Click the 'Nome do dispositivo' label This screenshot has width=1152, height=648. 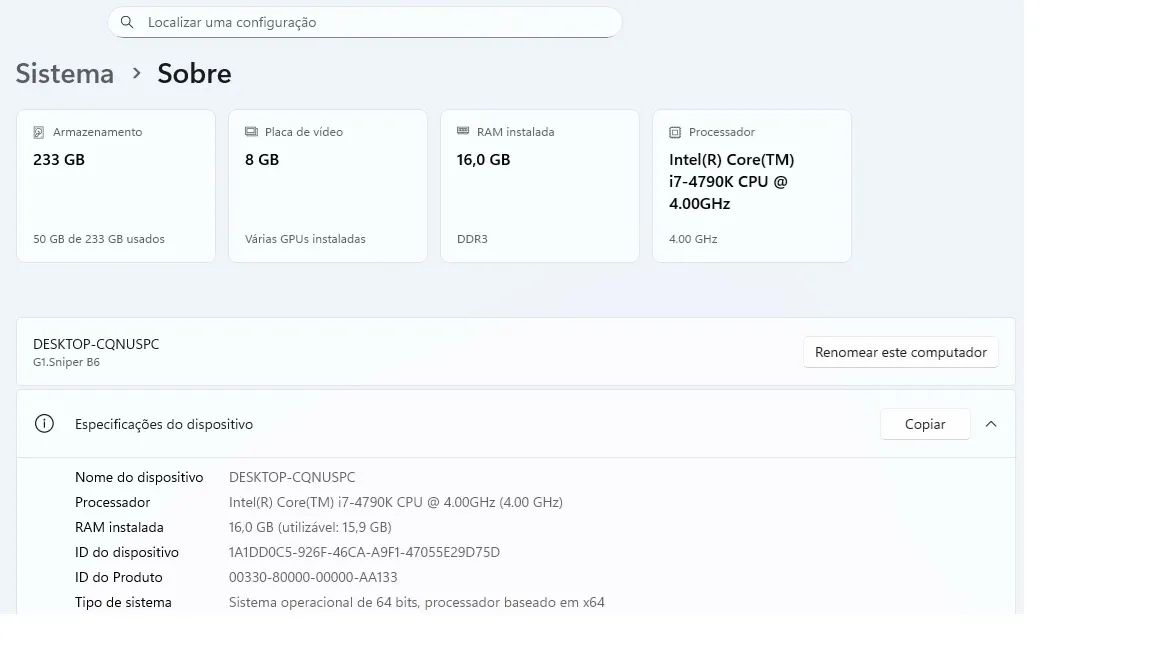click(x=139, y=477)
